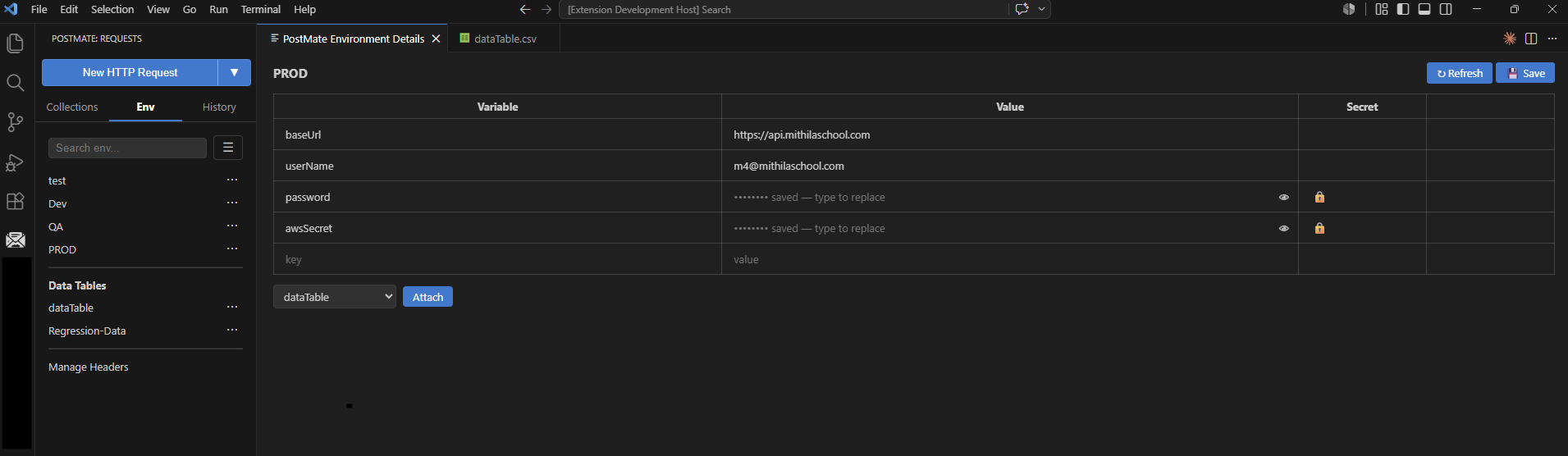
Task: Click the Attach button
Action: pos(427,297)
